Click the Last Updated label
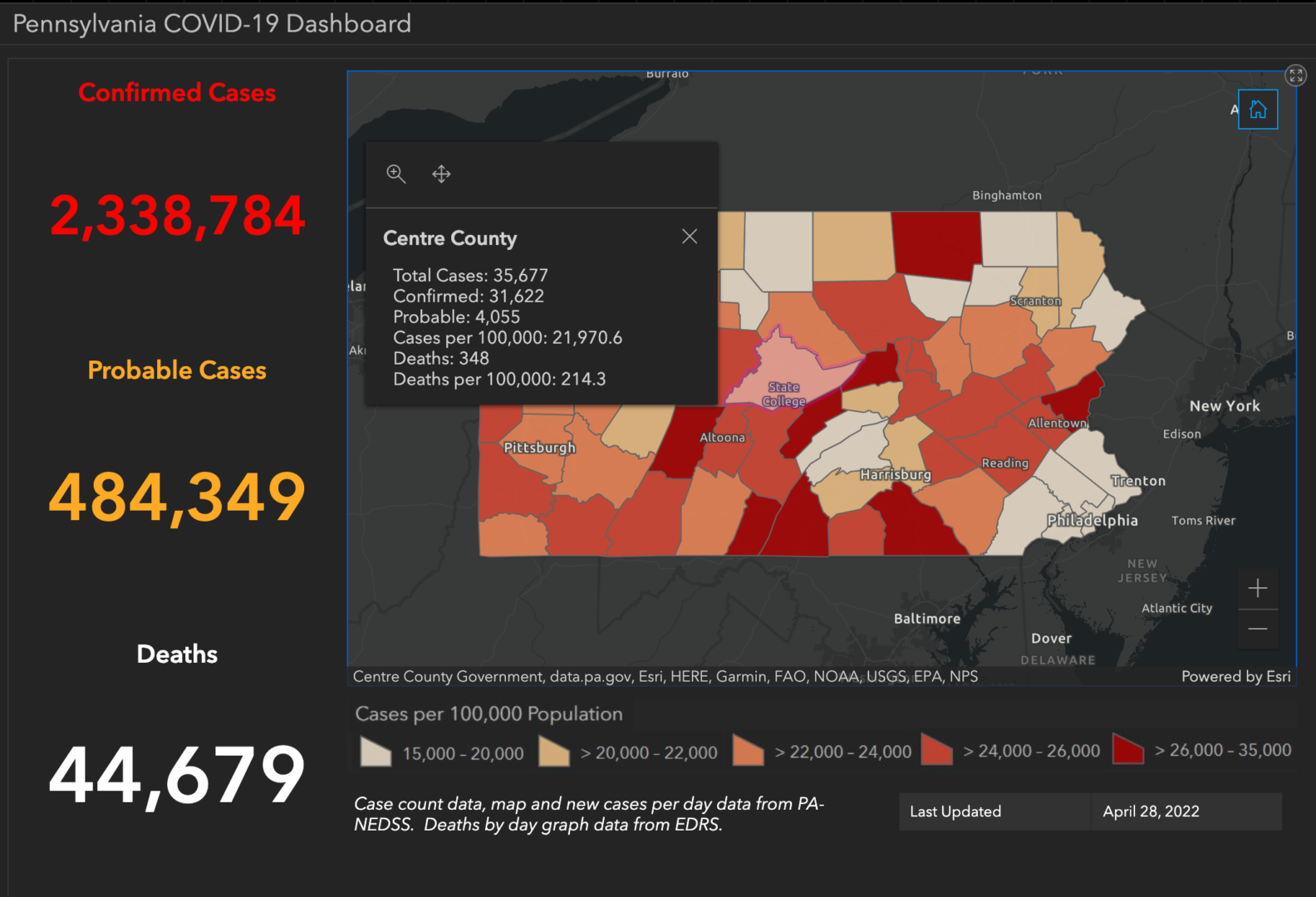Image resolution: width=1316 pixels, height=897 pixels. pos(955,811)
